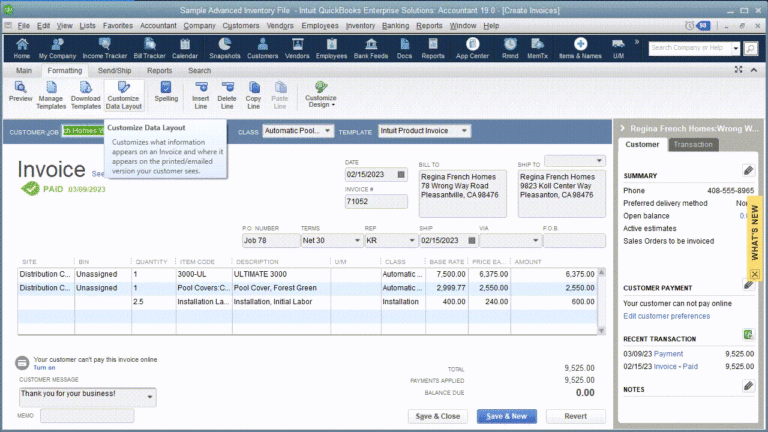Open Bank Feeds icon
The width and height of the screenshot is (768, 432).
coord(371,48)
